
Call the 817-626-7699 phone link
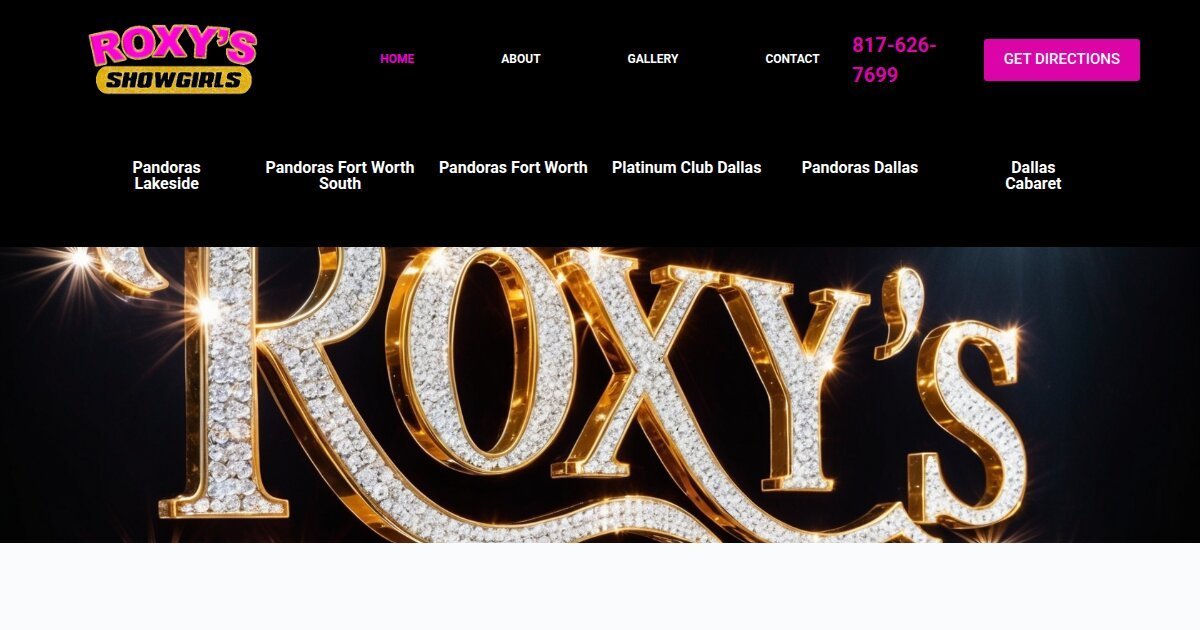pos(894,60)
